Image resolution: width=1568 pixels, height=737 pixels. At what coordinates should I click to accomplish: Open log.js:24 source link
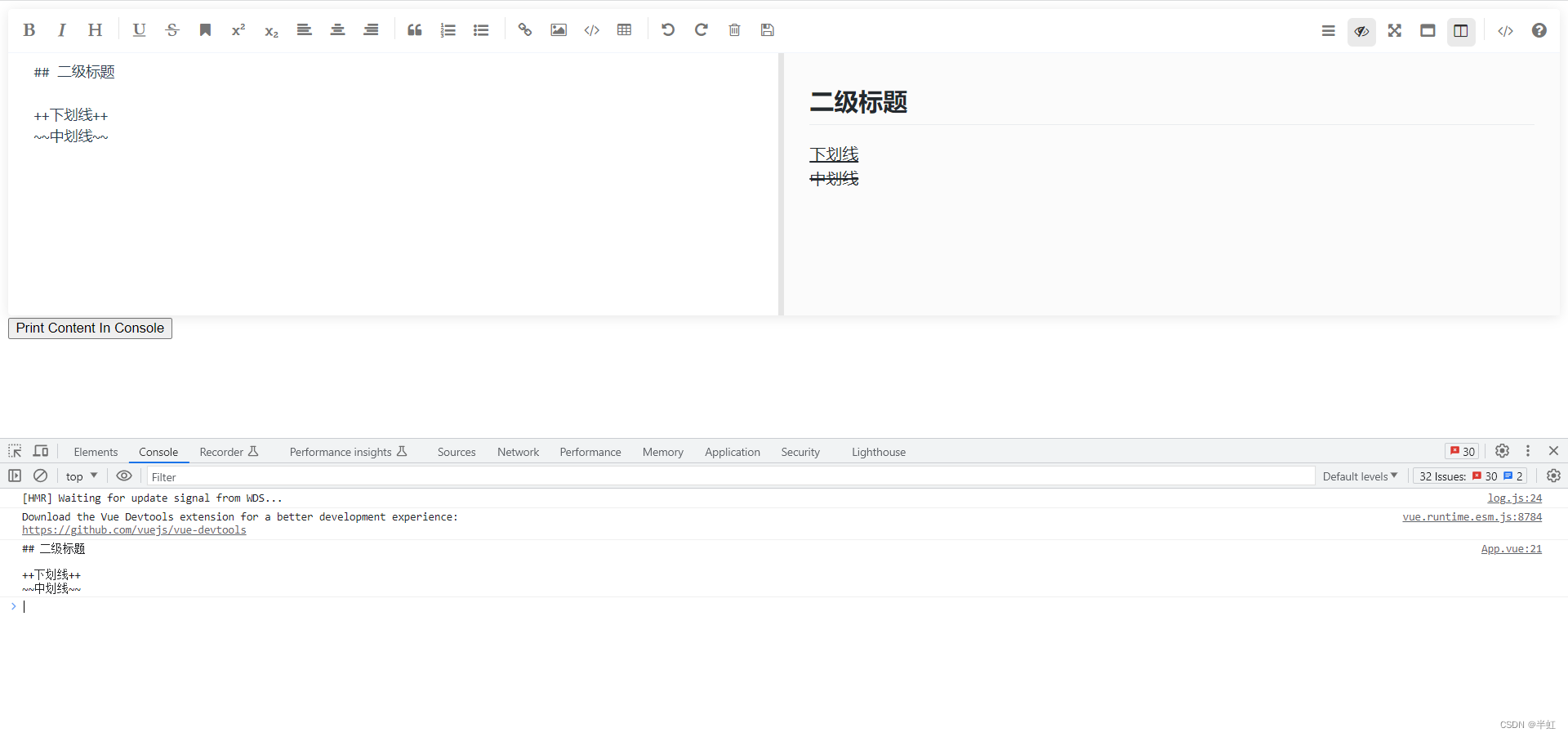pos(1515,498)
